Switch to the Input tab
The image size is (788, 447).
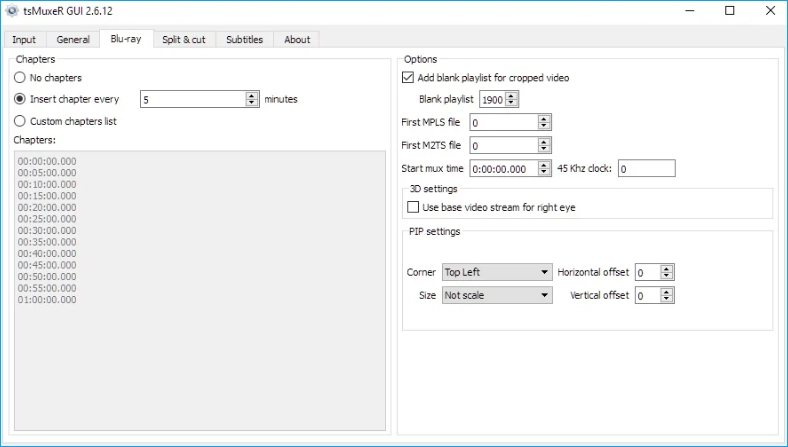tap(24, 40)
